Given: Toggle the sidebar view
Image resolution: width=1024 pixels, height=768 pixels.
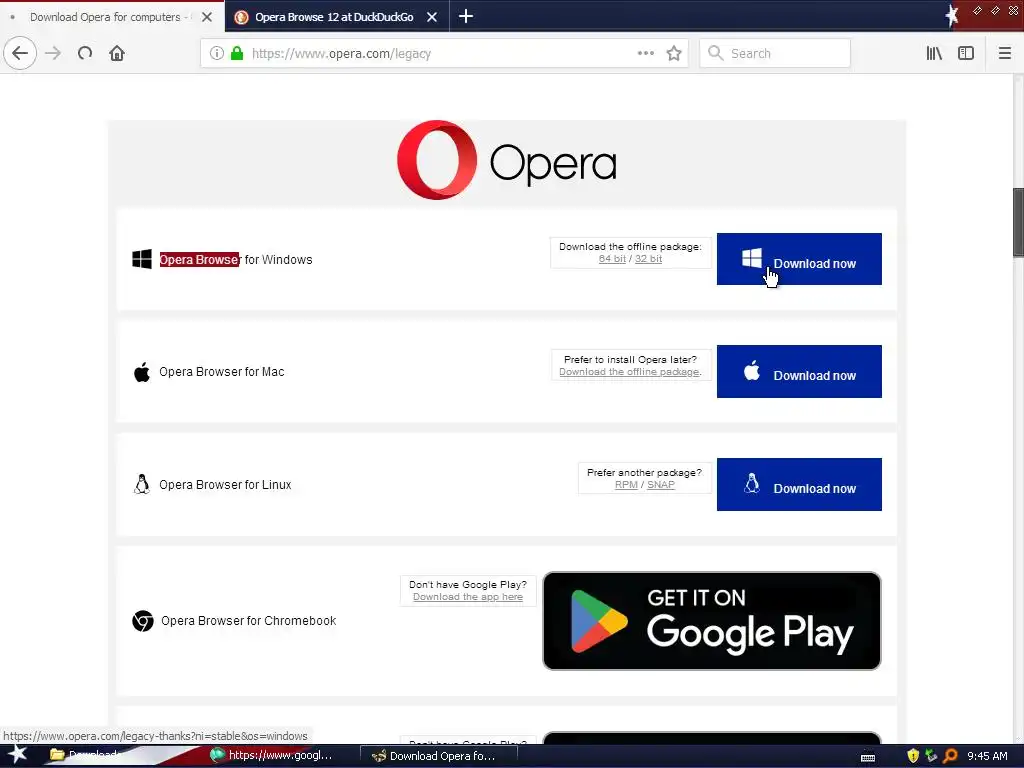Looking at the screenshot, I should pyautogui.click(x=966, y=53).
